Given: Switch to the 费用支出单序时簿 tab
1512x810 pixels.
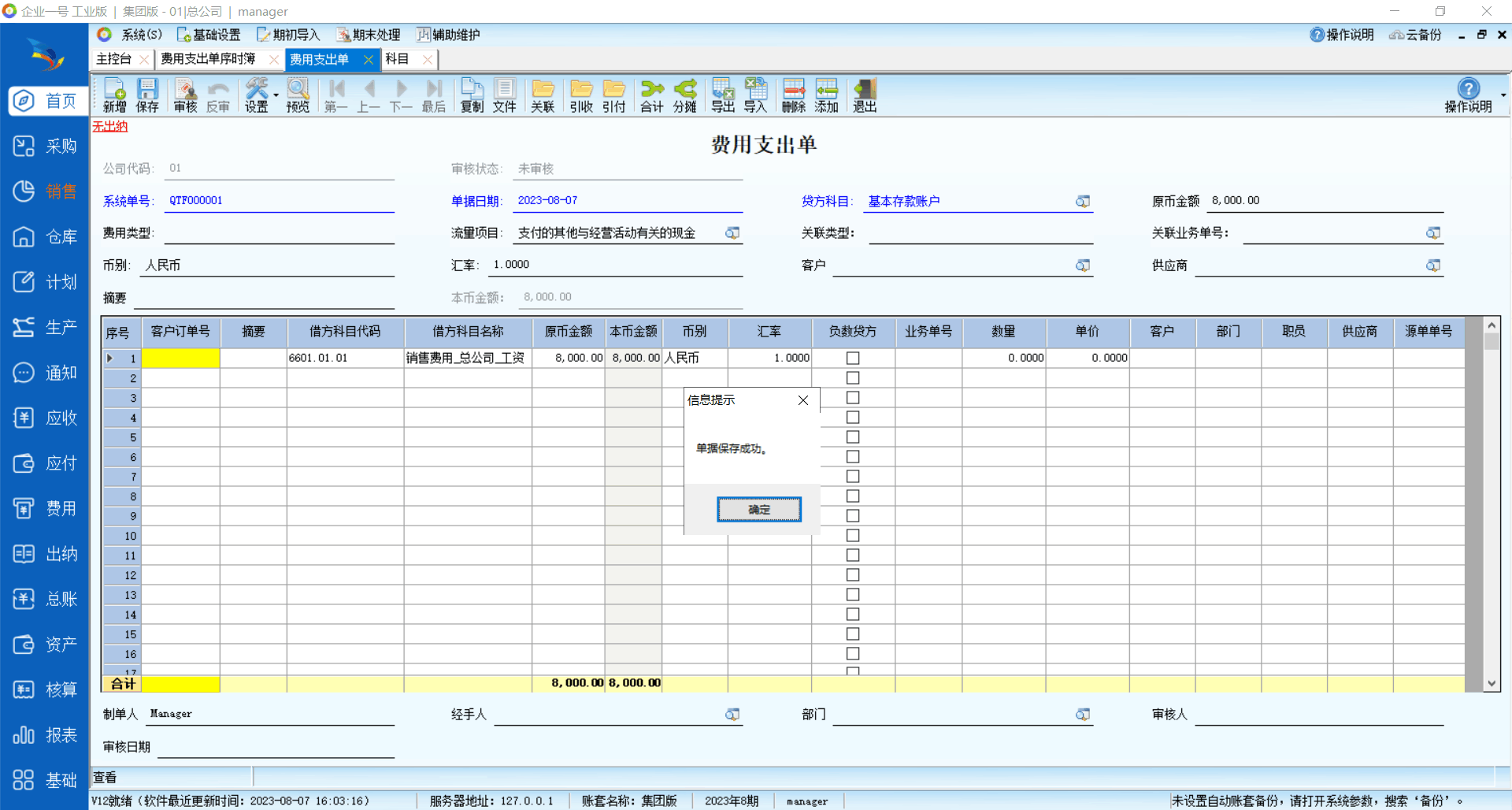Looking at the screenshot, I should [208, 59].
